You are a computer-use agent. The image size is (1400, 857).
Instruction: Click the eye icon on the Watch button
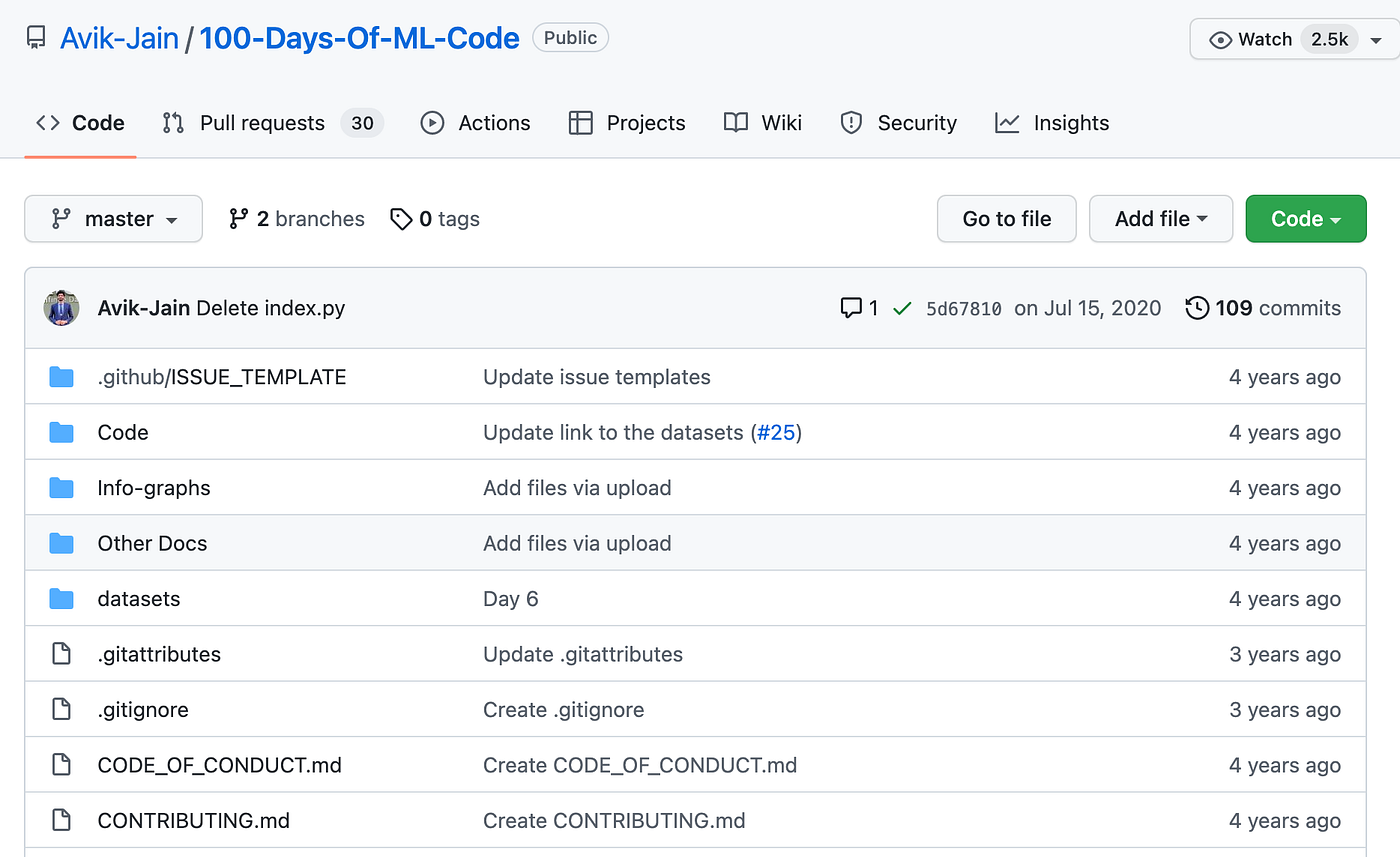click(1220, 39)
